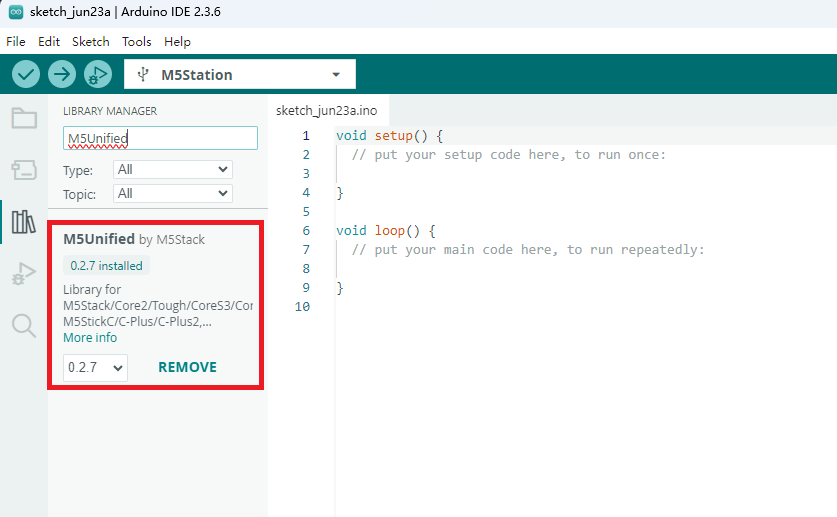Click the 'void loop() {' code line
The width and height of the screenshot is (837, 517).
pyautogui.click(x=386, y=230)
